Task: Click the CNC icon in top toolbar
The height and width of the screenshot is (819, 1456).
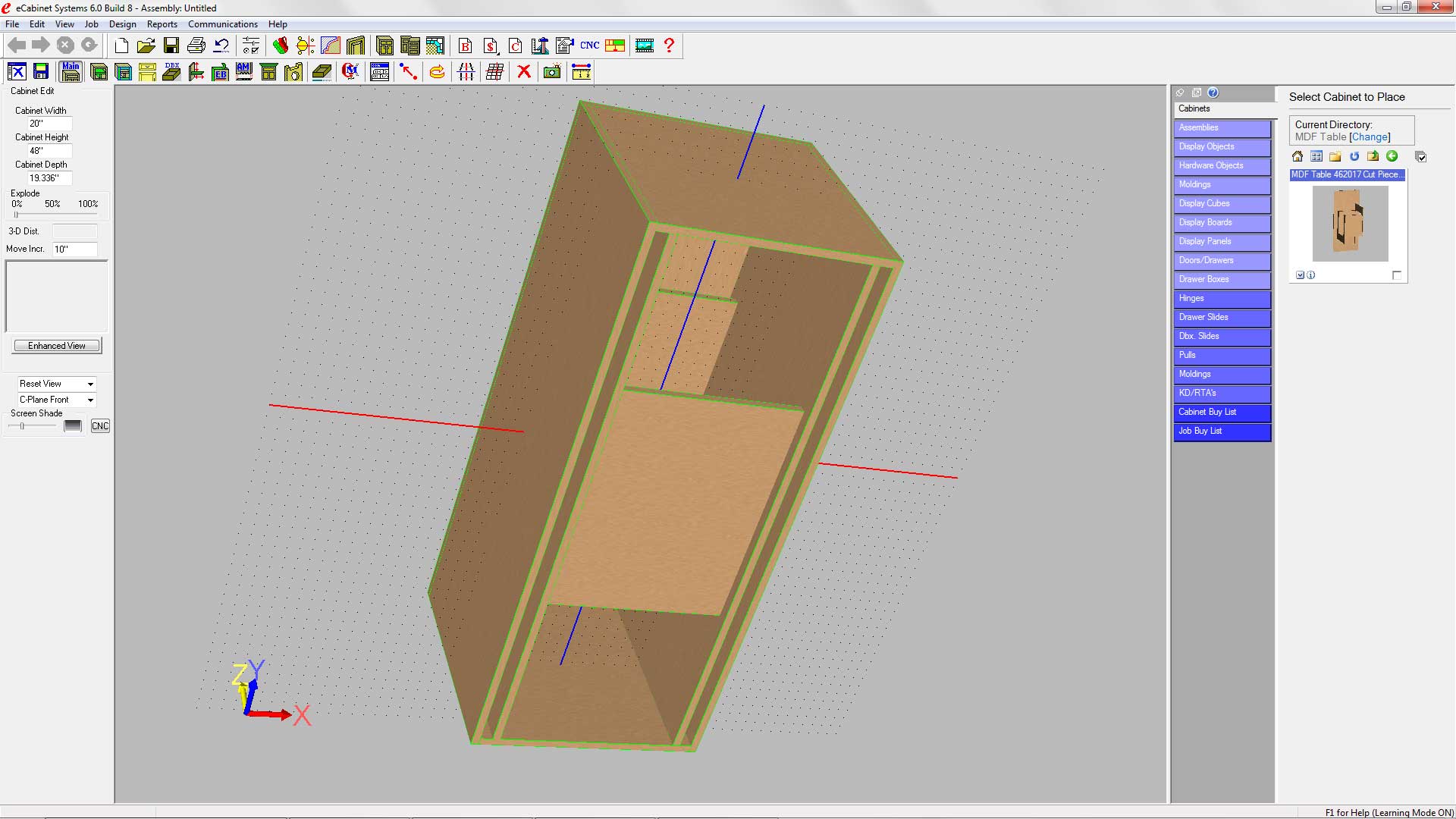Action: click(589, 45)
